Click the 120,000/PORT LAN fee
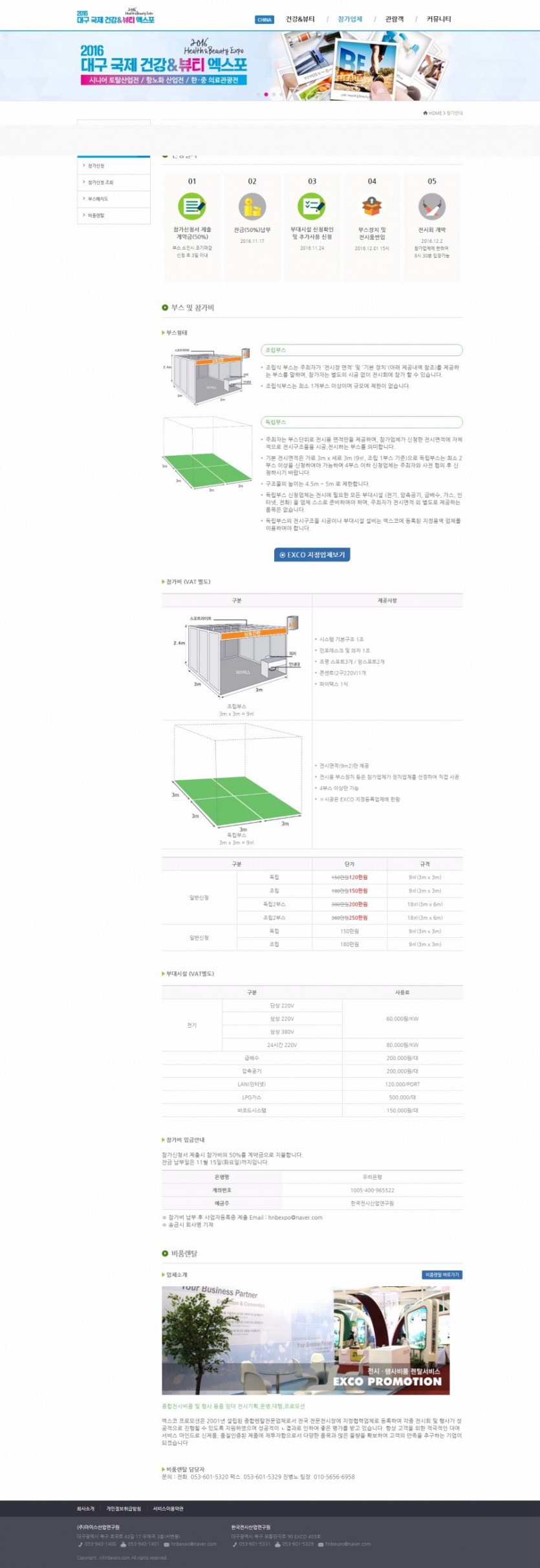Screen dimensions: 540x1568 pos(402,1084)
